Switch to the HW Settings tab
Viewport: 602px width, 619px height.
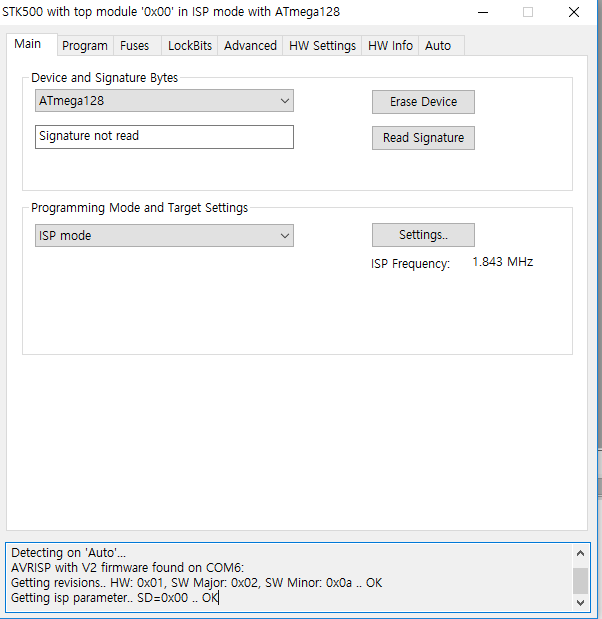[322, 46]
